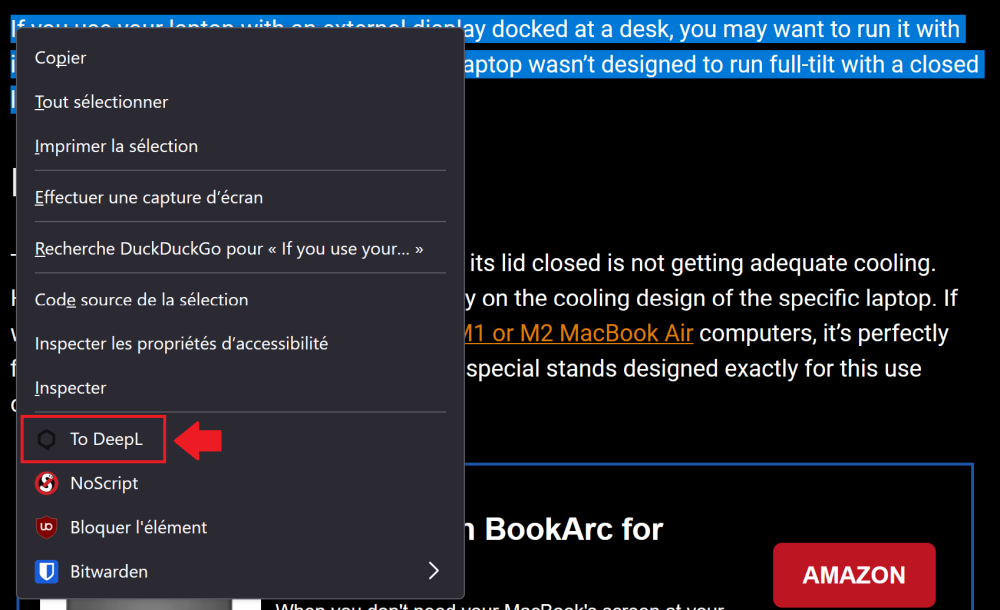Click the Bitwarden shield icon
The image size is (1000, 610).
(47, 571)
